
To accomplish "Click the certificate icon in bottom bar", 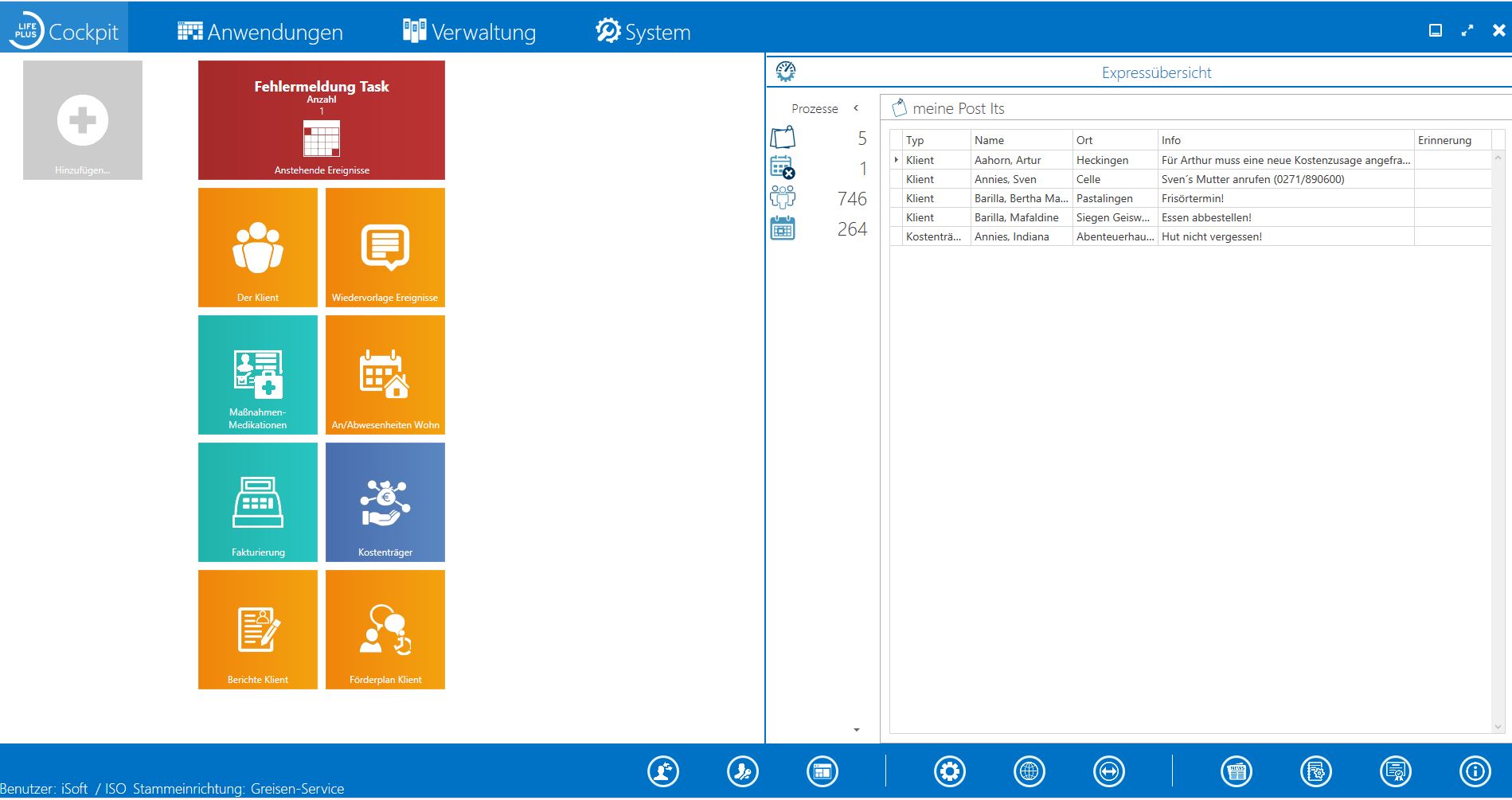I will (x=1395, y=771).
